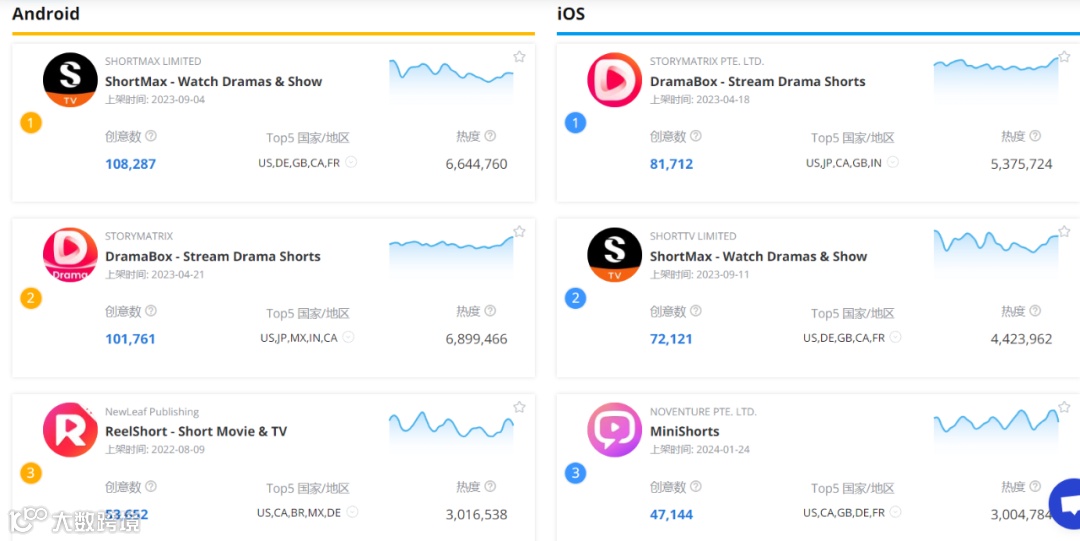
Task: Click heat value 4,423,962
Action: [1021, 339]
